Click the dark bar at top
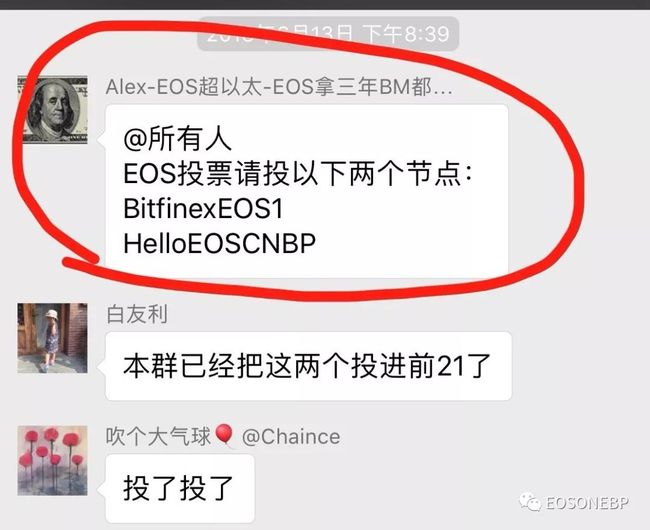This screenshot has height=530, width=650. point(325,5)
